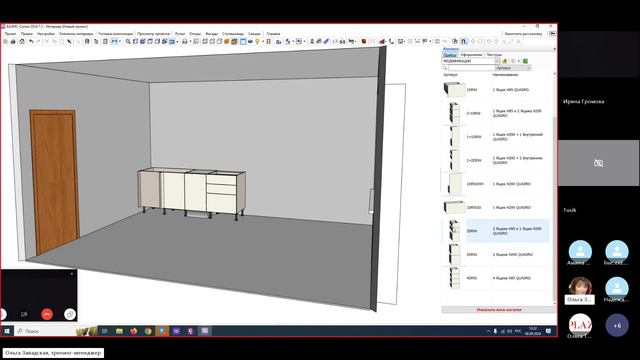Open File Explorer from the taskbar
The image size is (640, 360).
tap(119, 331)
